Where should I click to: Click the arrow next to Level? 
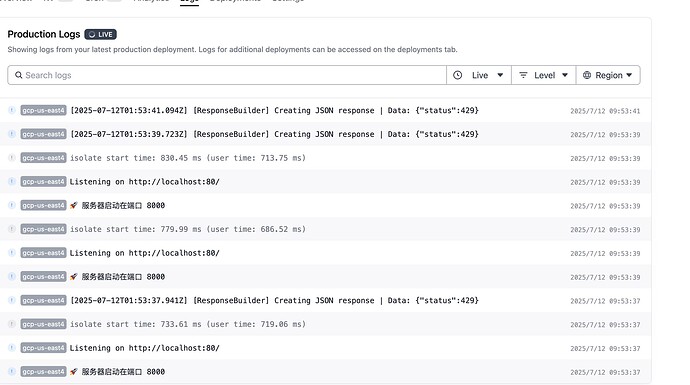[565, 75]
